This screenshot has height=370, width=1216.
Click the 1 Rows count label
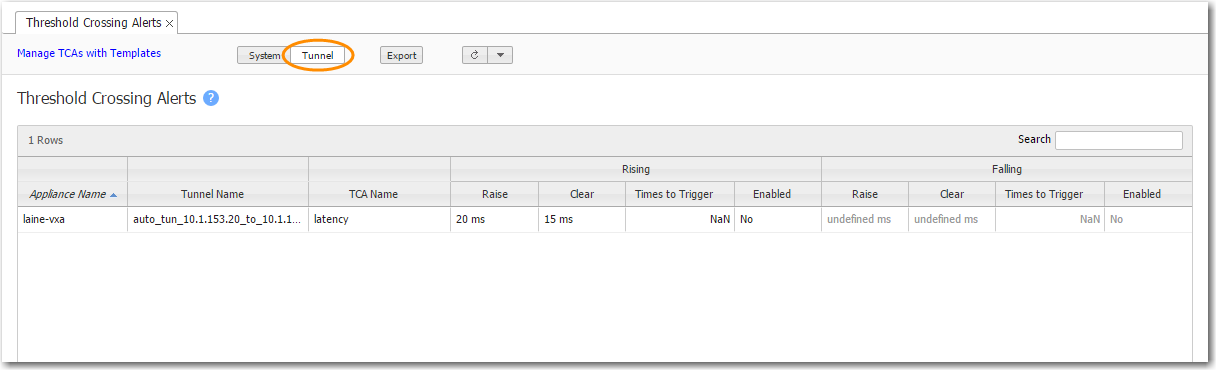click(45, 141)
